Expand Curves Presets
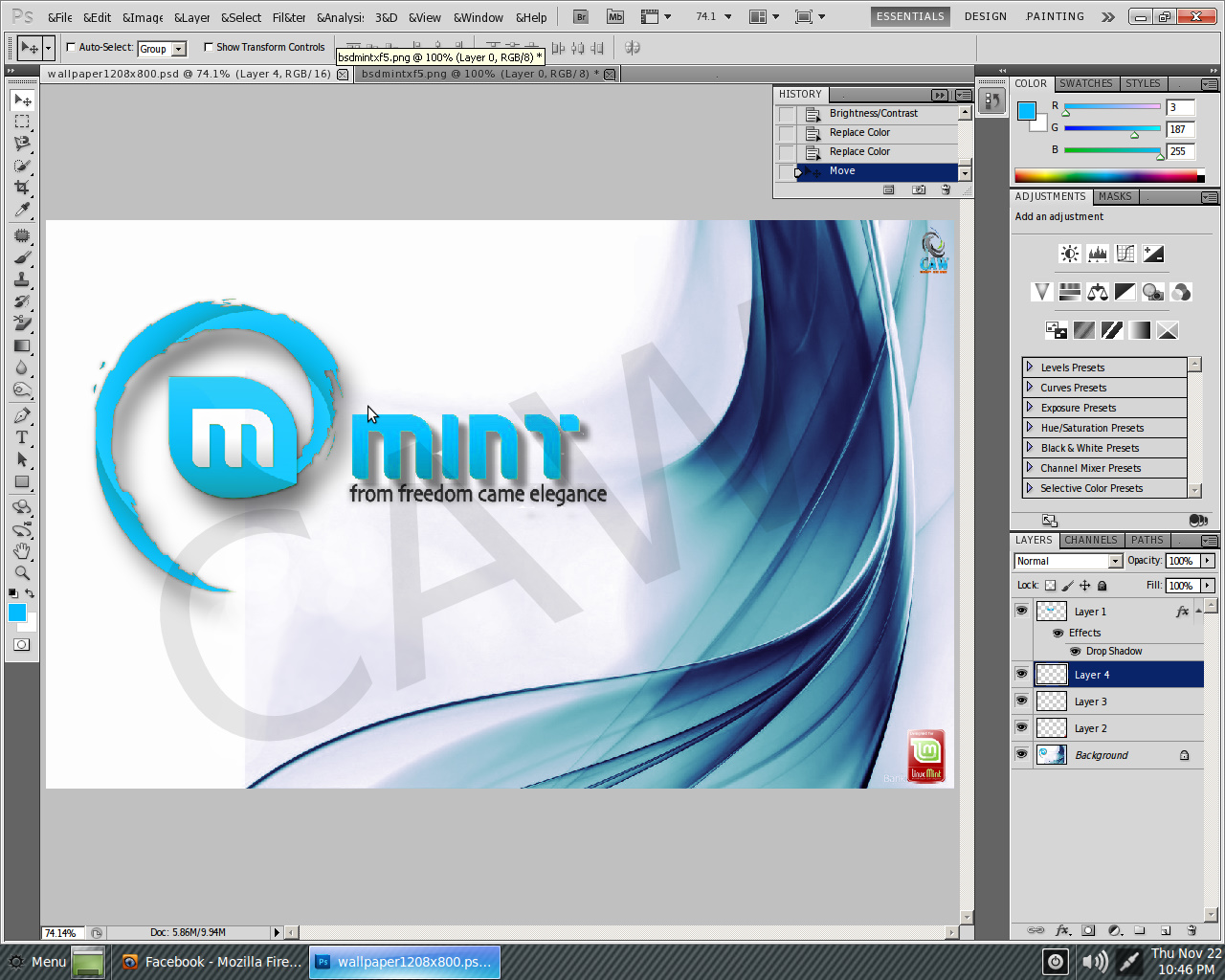This screenshot has height=980, width=1225. (x=1030, y=387)
